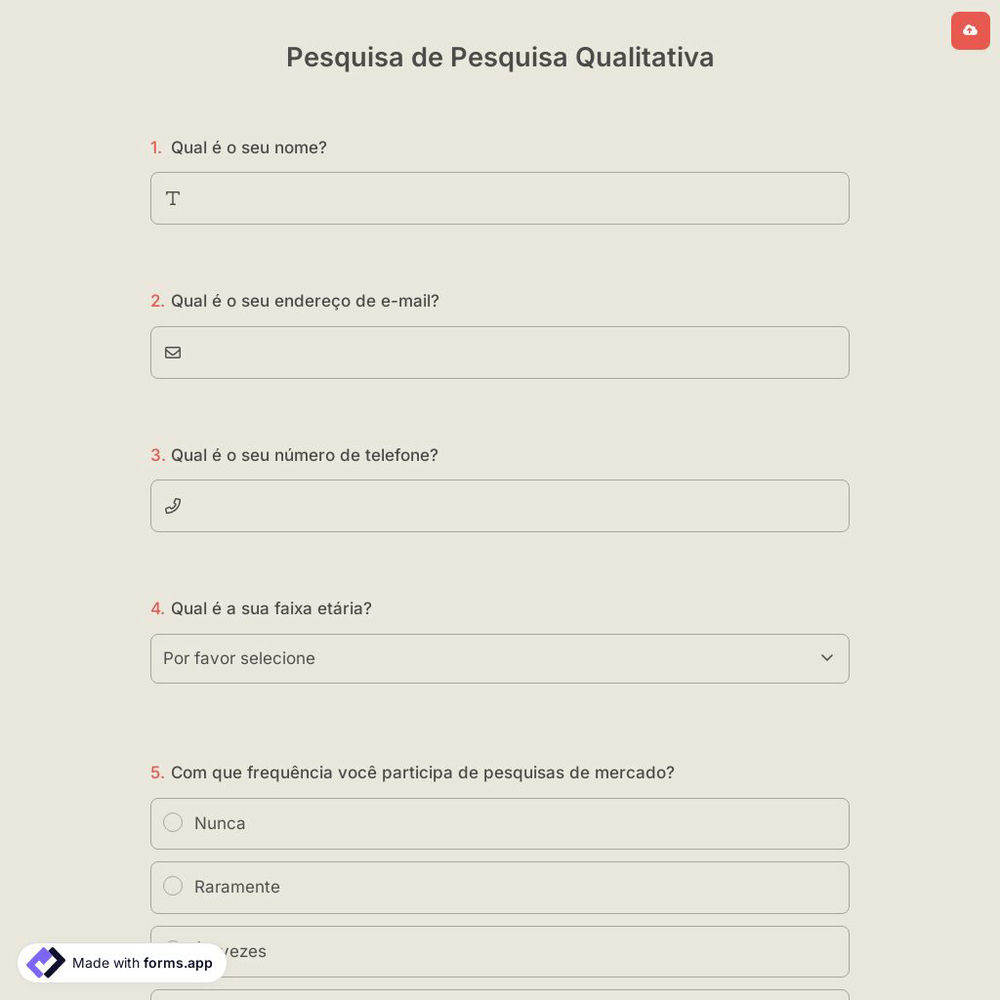Viewport: 1000px width, 1000px height.
Task: Click the forms.app logo icon at bottom left
Action: pos(45,962)
